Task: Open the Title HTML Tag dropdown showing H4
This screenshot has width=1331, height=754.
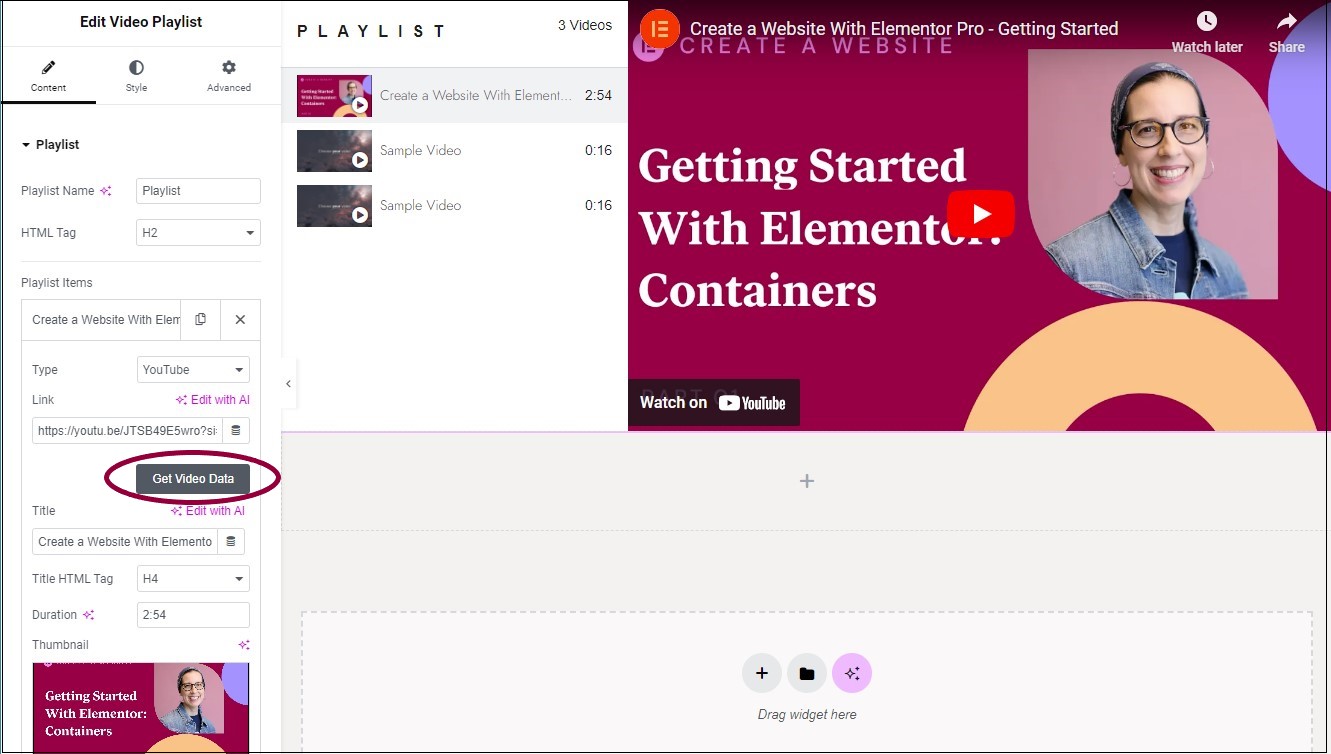Action: [193, 579]
